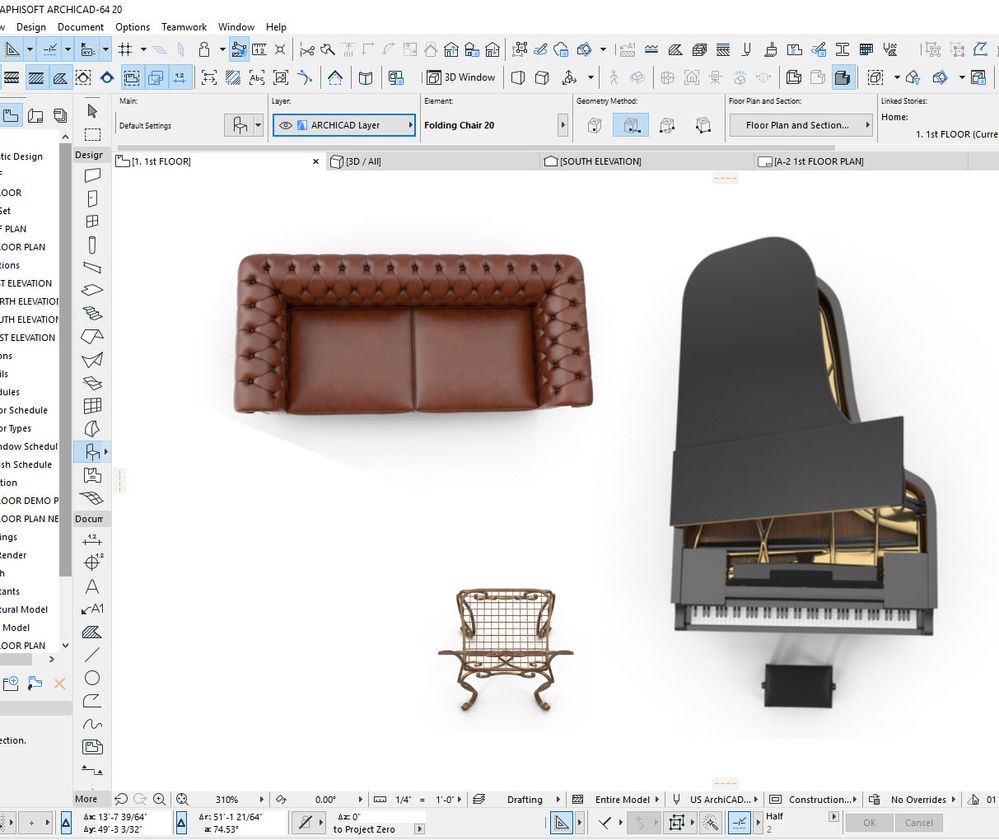Select the Wall tool
Screen dimensions: 999x840
click(x=92, y=175)
